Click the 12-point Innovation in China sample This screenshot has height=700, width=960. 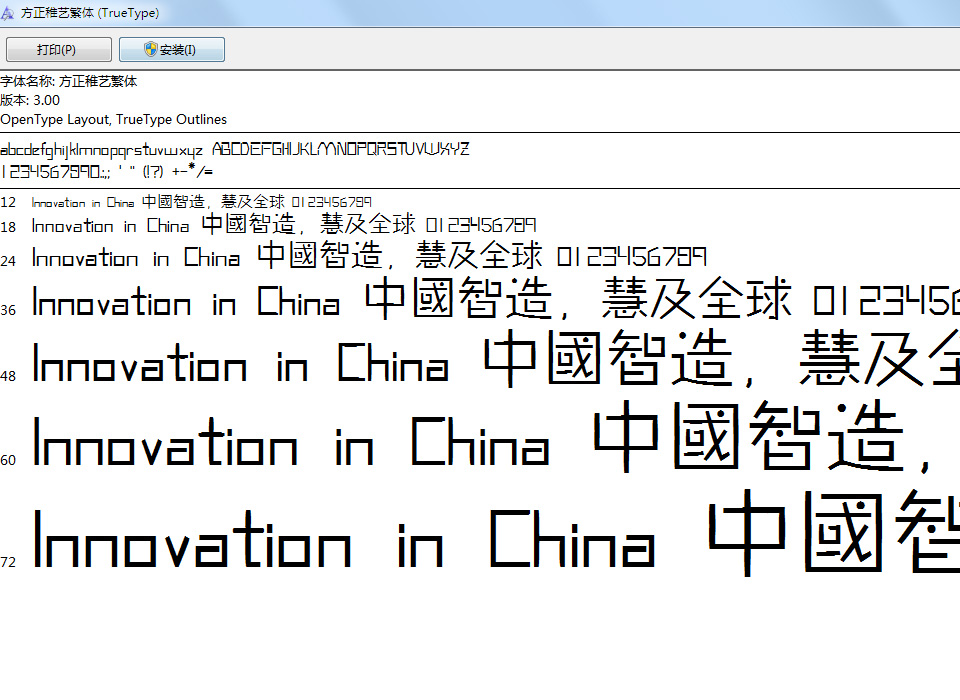click(83, 203)
